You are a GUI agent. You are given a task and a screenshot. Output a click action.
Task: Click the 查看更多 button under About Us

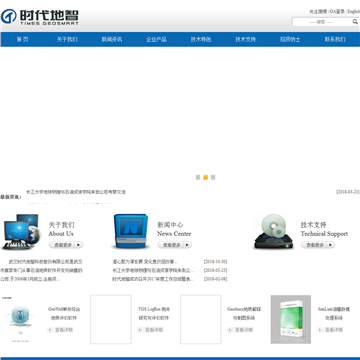66,245
